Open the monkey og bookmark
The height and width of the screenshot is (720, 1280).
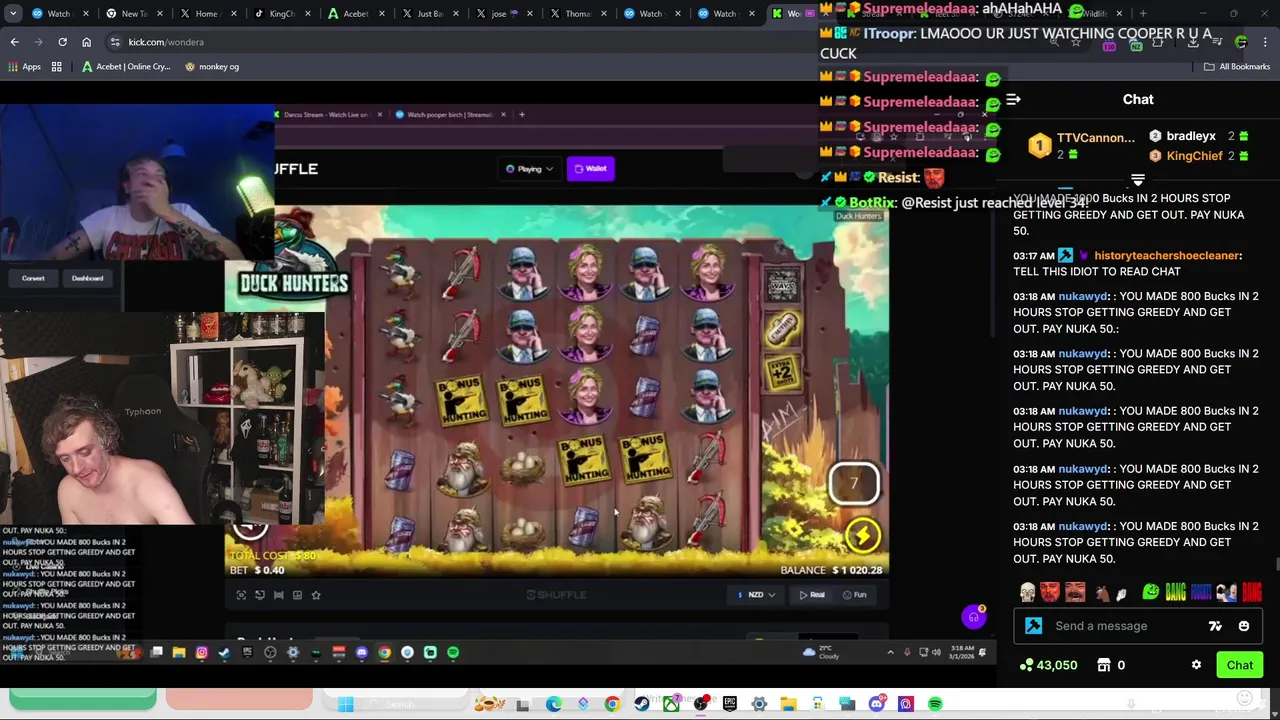(212, 67)
